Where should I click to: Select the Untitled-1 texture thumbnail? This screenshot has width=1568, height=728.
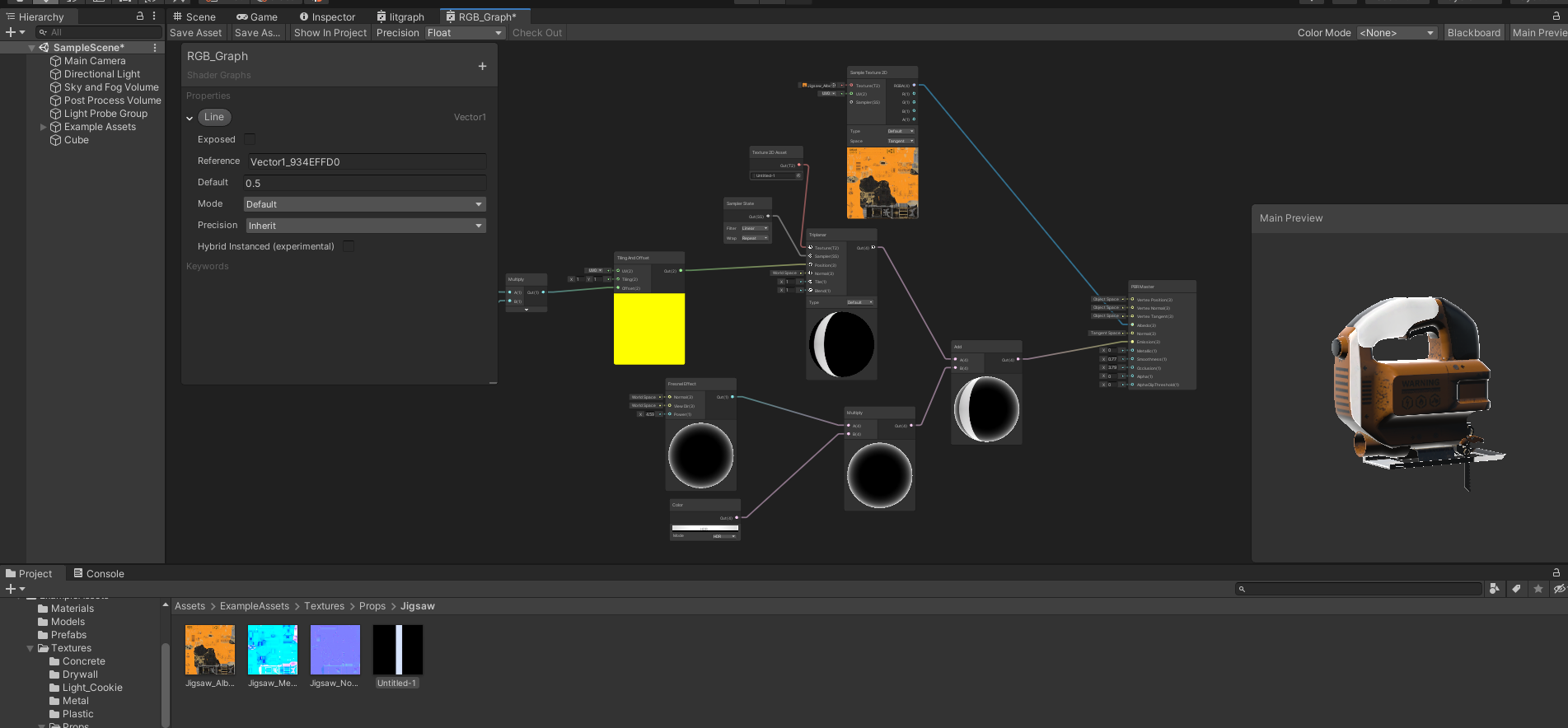click(x=398, y=650)
